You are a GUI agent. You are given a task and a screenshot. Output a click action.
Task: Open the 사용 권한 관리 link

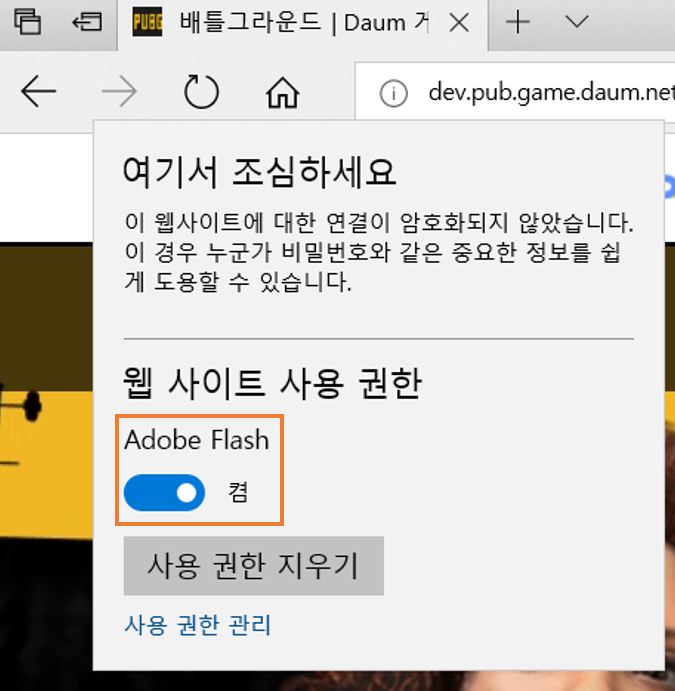click(197, 625)
